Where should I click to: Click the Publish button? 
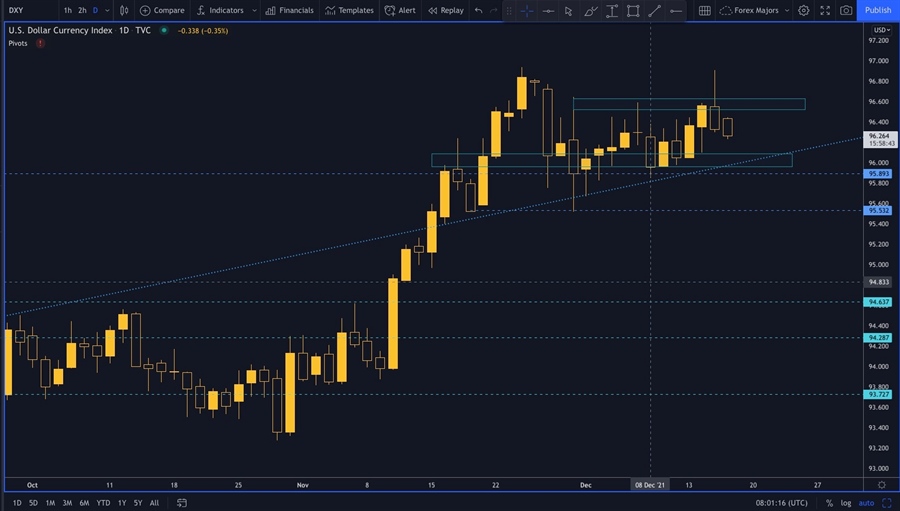pyautogui.click(x=878, y=10)
